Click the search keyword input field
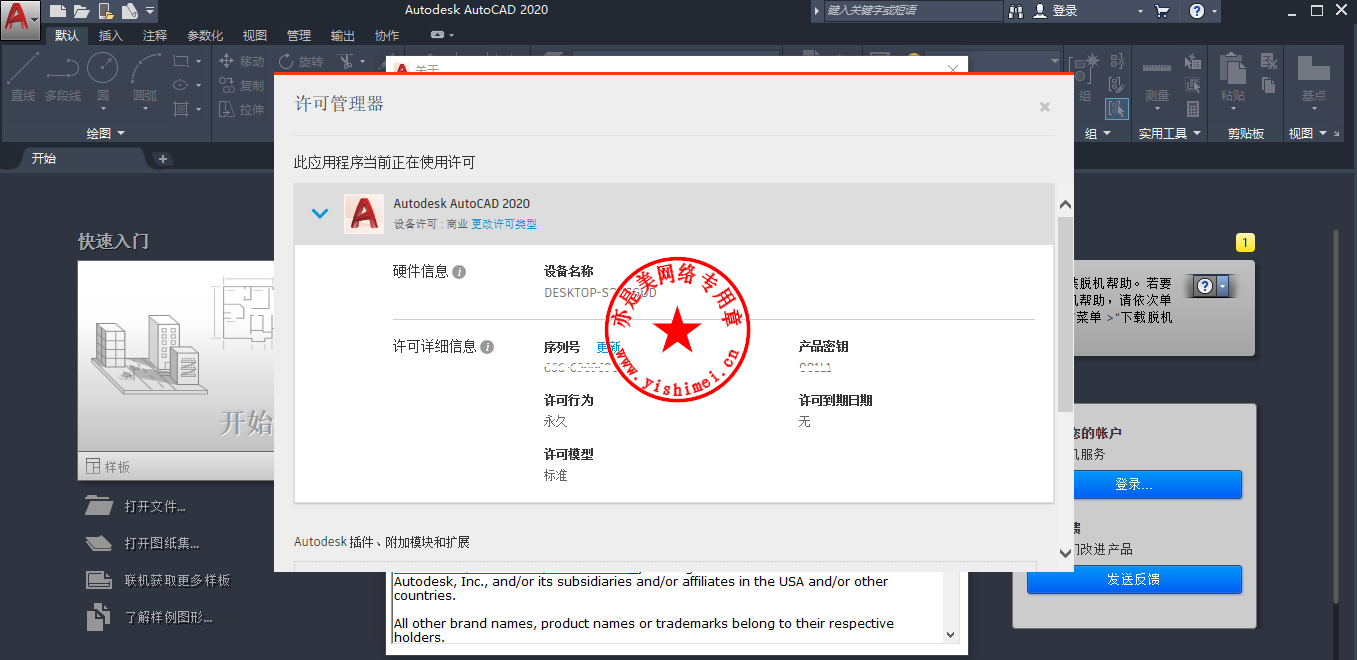This screenshot has width=1357, height=660. click(x=912, y=11)
